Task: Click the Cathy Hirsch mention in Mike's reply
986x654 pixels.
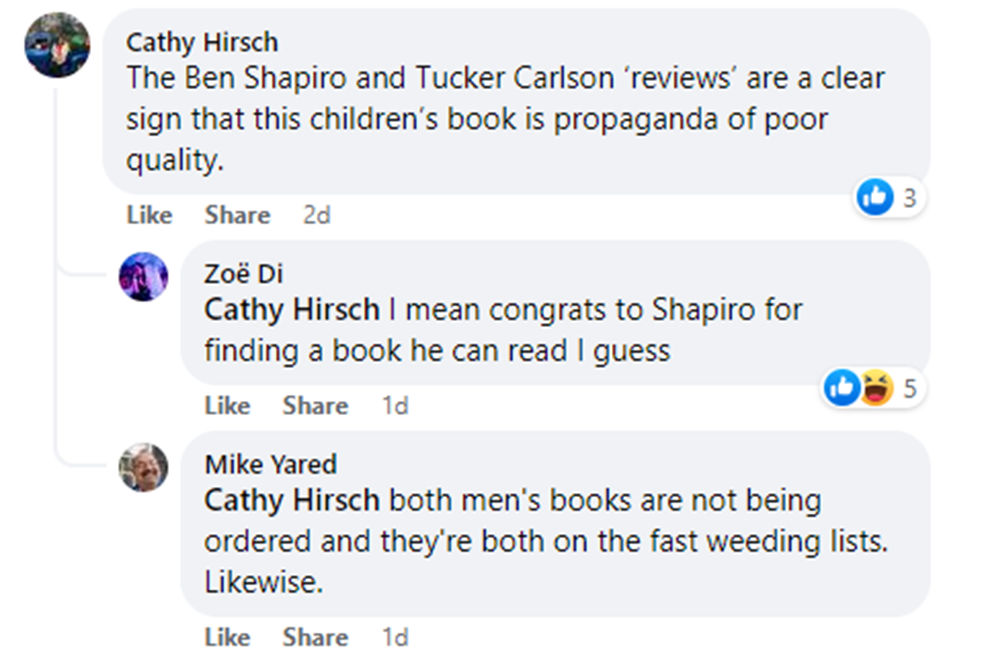Action: (x=291, y=499)
